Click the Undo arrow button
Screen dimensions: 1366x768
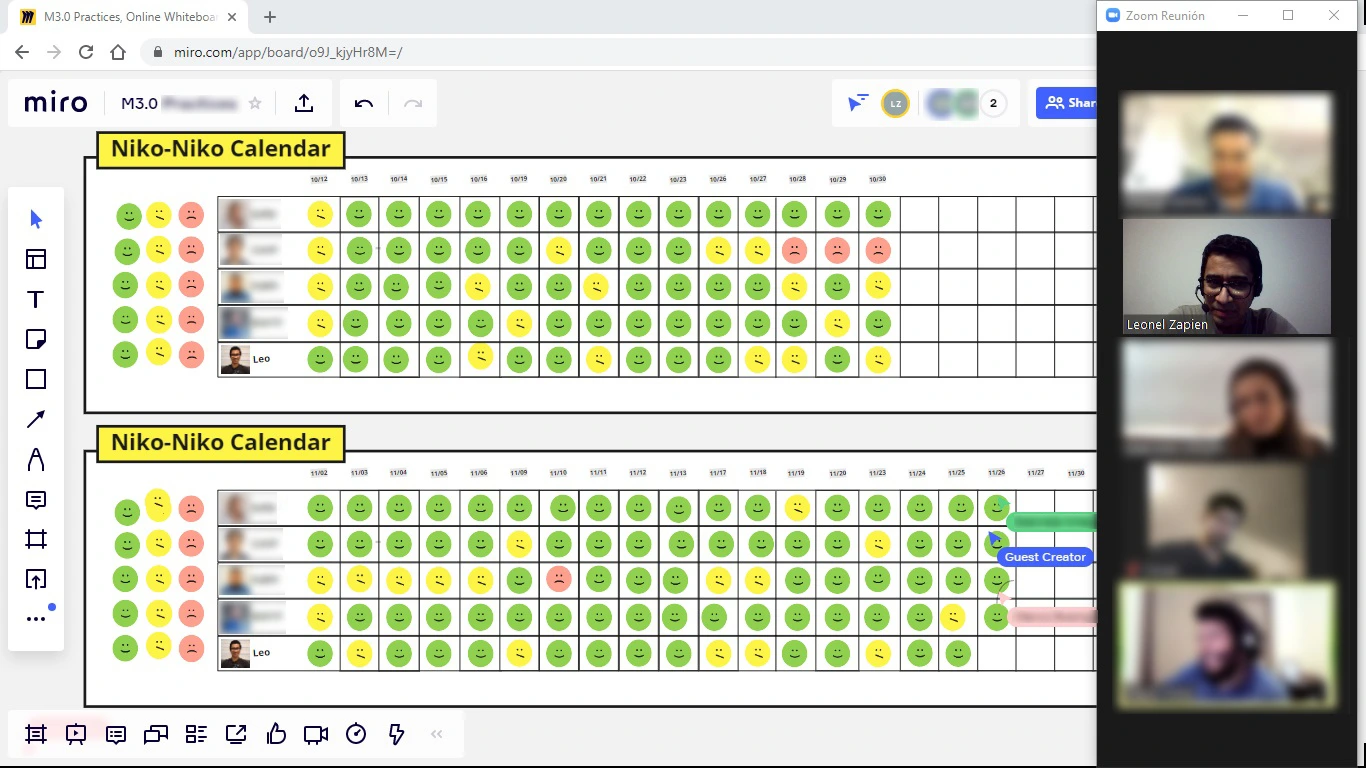tap(364, 103)
